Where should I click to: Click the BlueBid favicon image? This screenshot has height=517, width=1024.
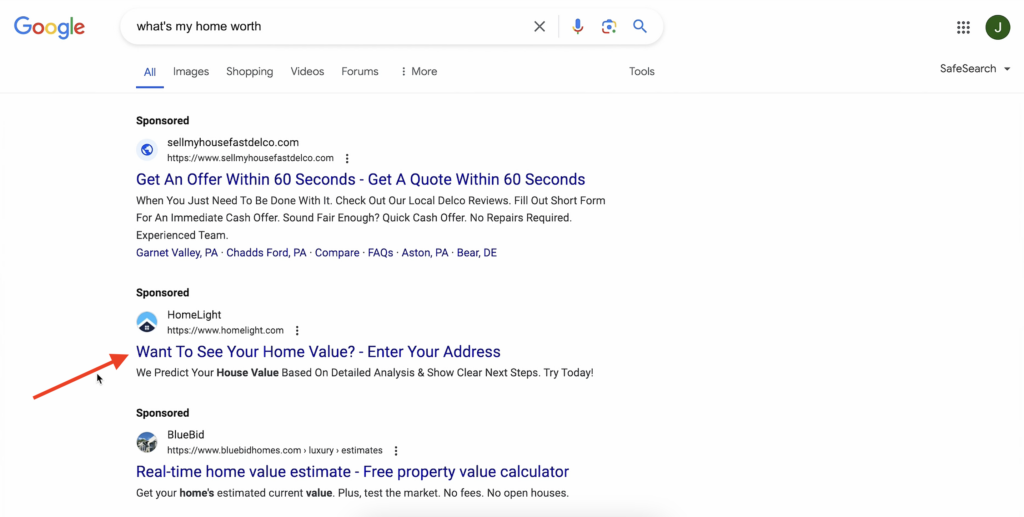coord(147,442)
